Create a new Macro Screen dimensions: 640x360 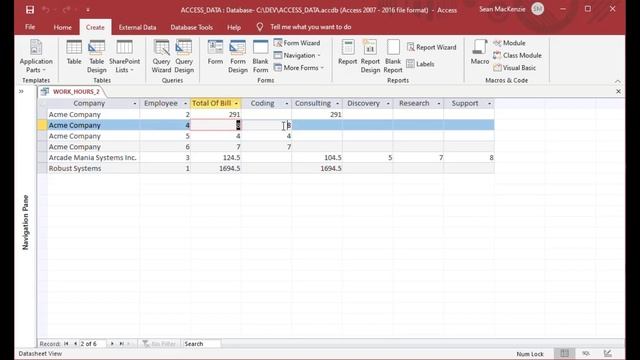coord(480,53)
